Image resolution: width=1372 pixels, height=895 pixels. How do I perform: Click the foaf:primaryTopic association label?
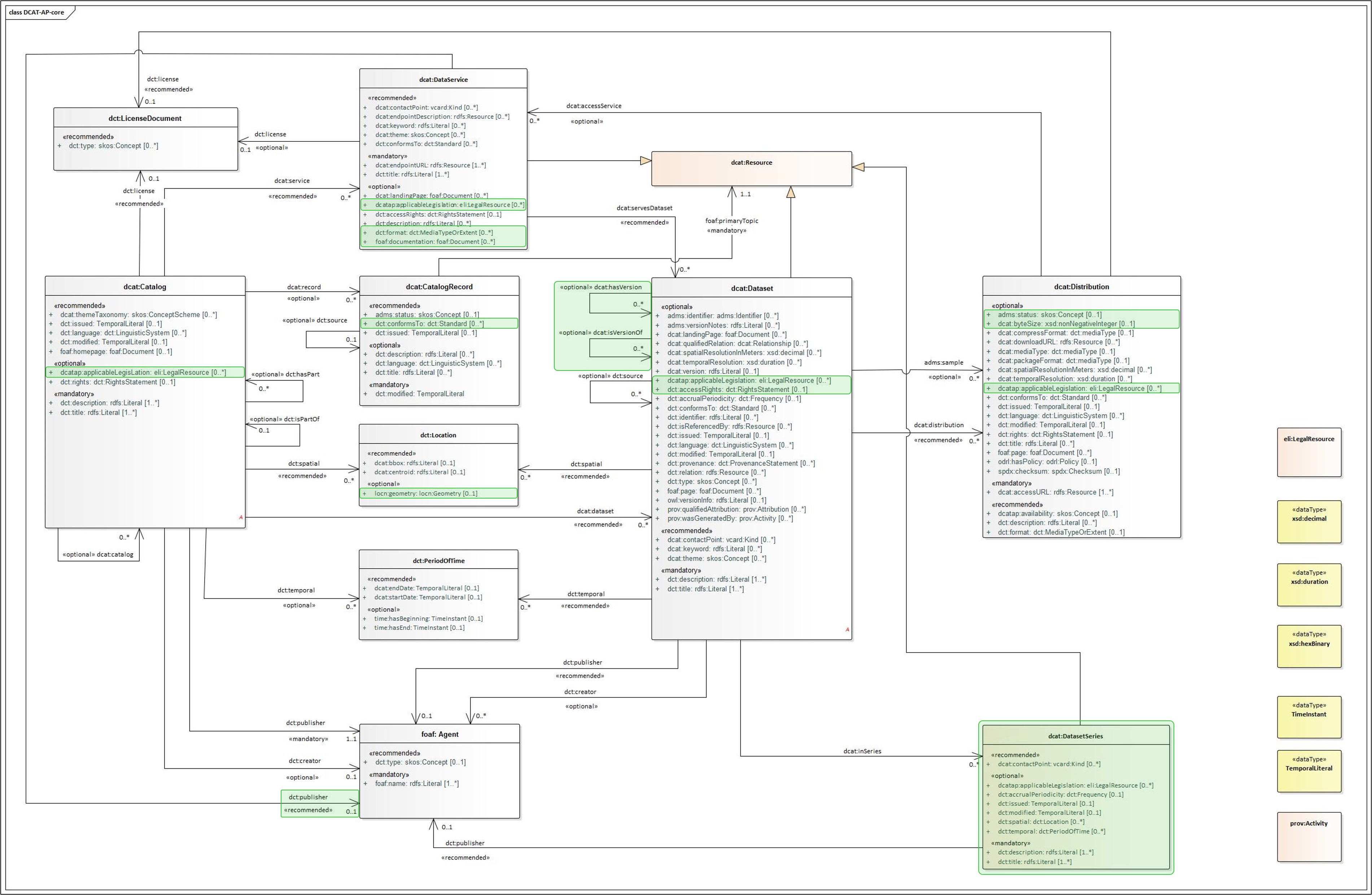tap(731, 221)
